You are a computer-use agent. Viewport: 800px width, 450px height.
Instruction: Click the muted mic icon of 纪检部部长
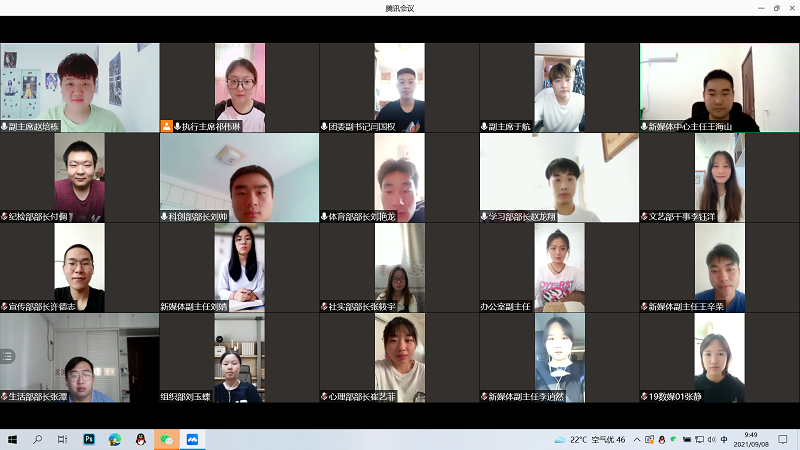4,217
